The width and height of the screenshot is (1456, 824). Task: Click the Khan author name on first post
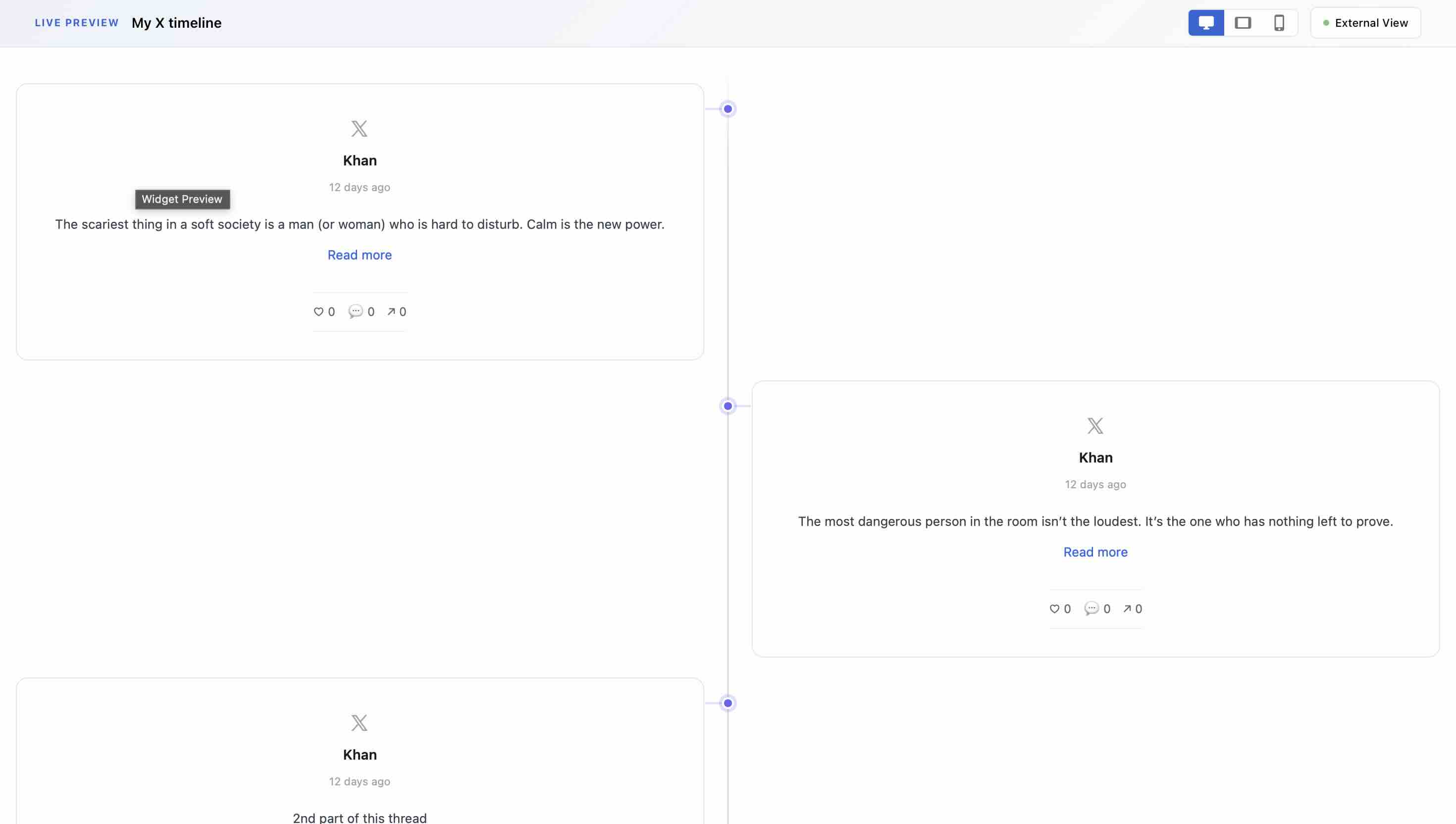tap(360, 161)
